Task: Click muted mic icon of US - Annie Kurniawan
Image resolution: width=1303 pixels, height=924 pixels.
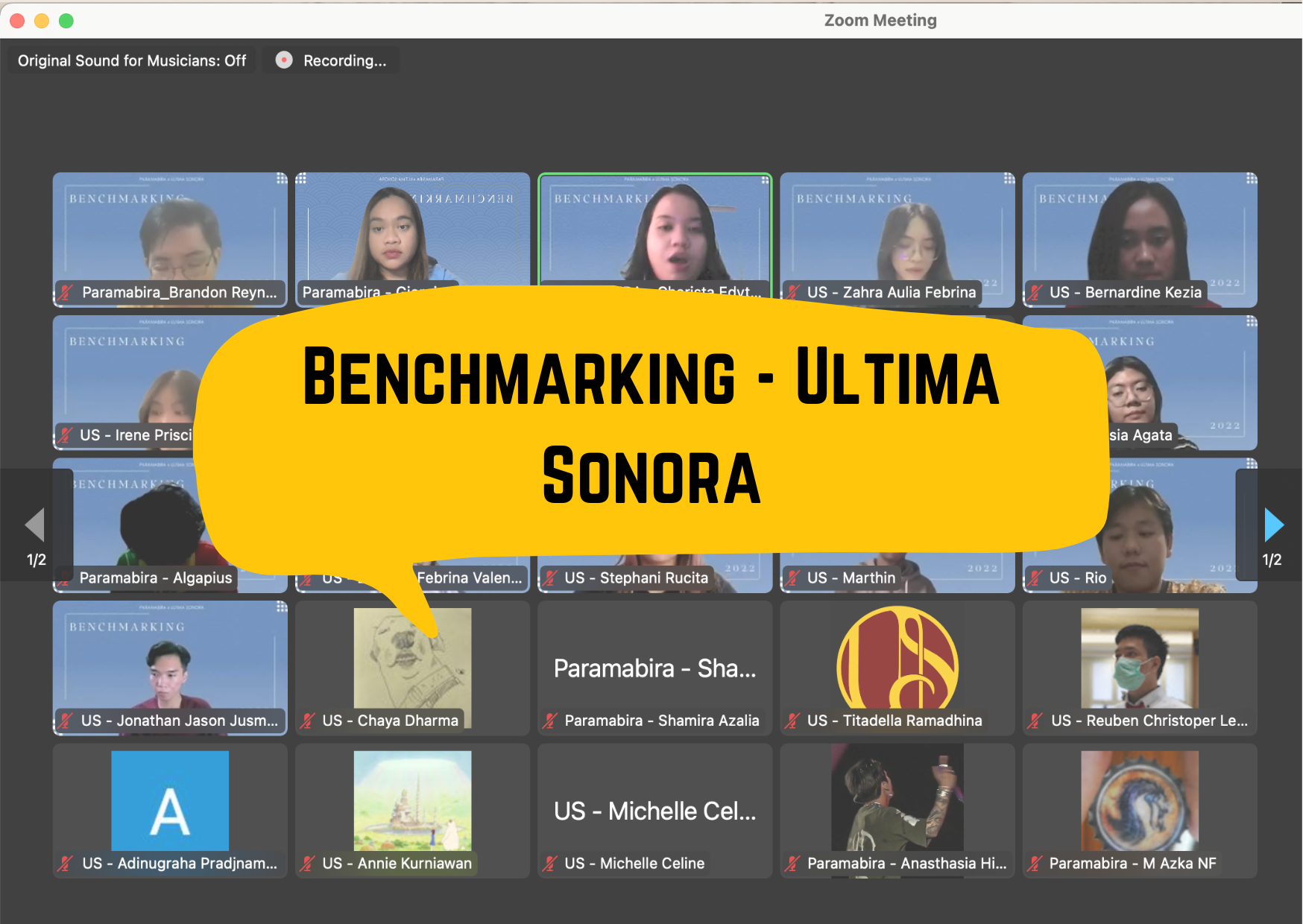Action: [308, 864]
